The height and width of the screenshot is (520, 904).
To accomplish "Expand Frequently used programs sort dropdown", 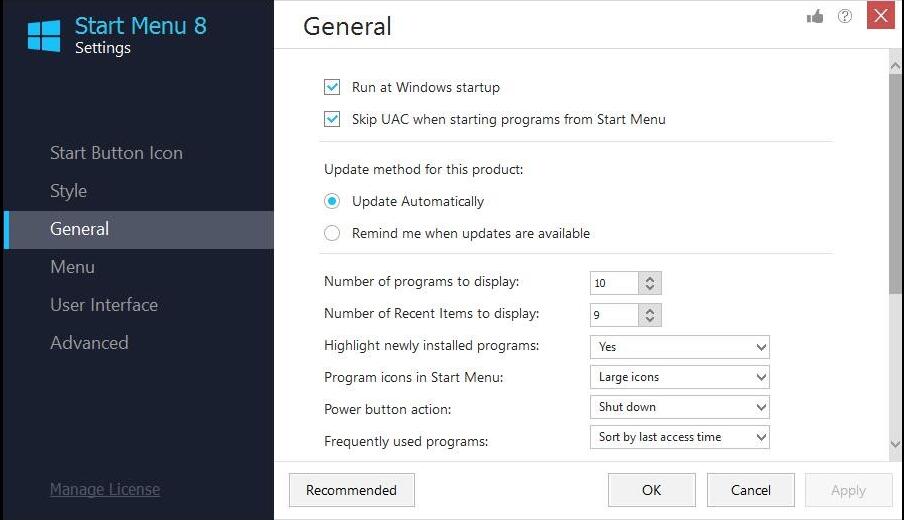I will [x=680, y=437].
